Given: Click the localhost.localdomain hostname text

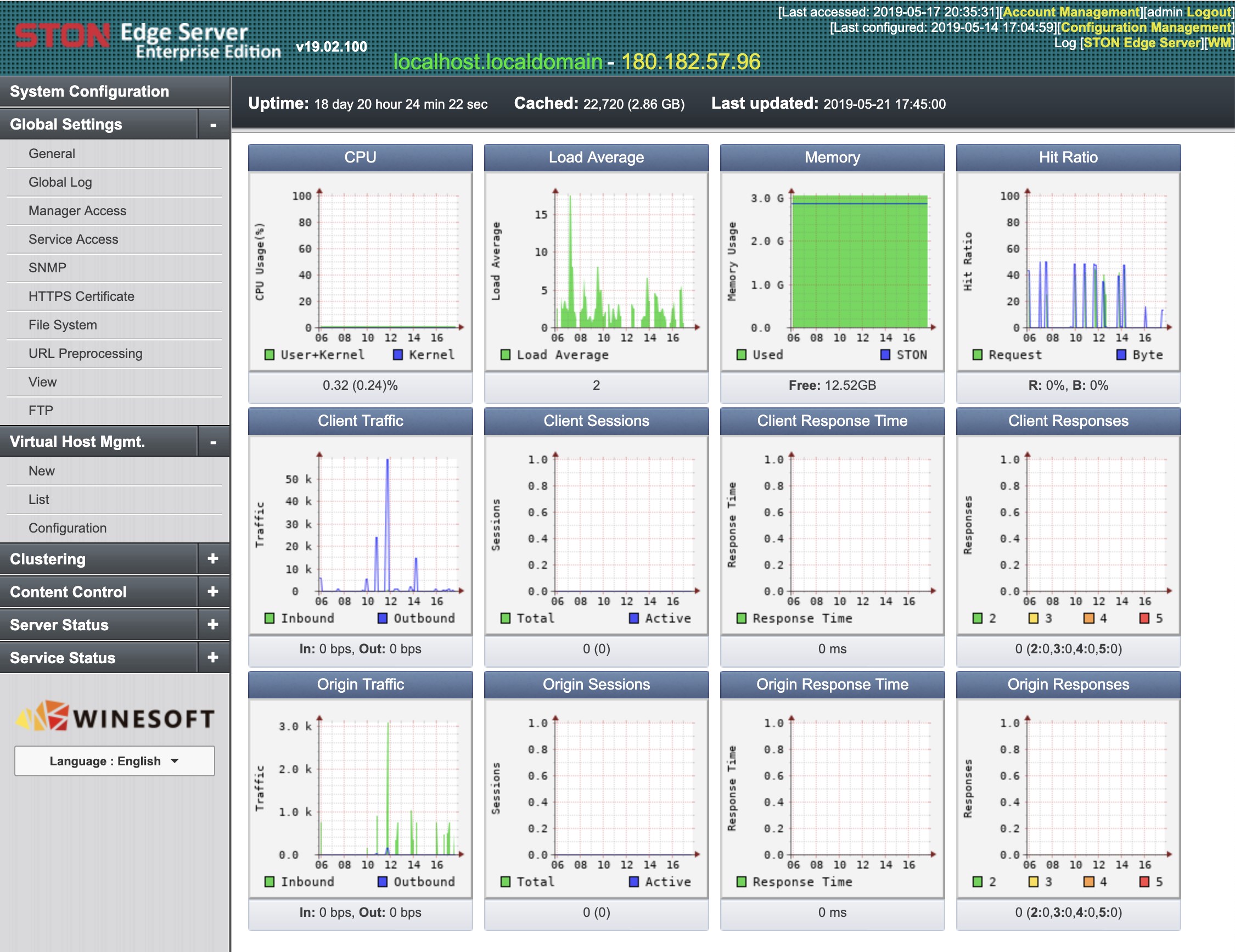Looking at the screenshot, I should [x=498, y=61].
